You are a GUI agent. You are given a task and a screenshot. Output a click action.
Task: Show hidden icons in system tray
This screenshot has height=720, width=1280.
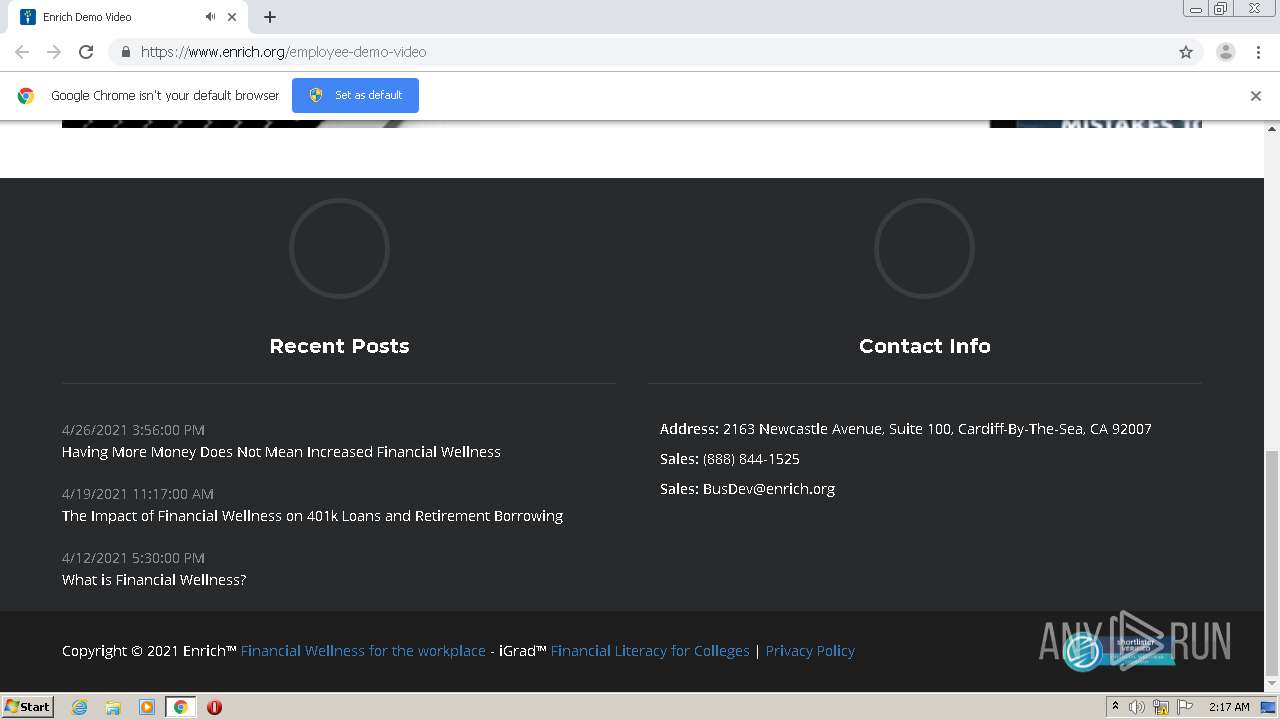1115,707
